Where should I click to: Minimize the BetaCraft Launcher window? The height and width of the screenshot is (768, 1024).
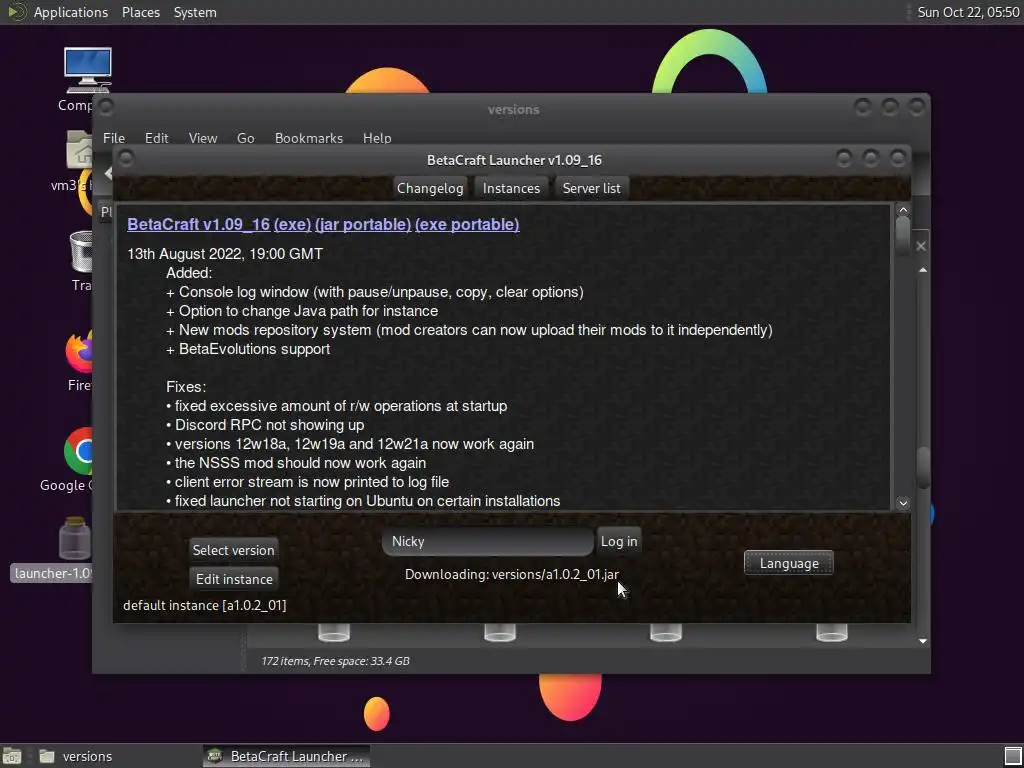click(x=844, y=158)
